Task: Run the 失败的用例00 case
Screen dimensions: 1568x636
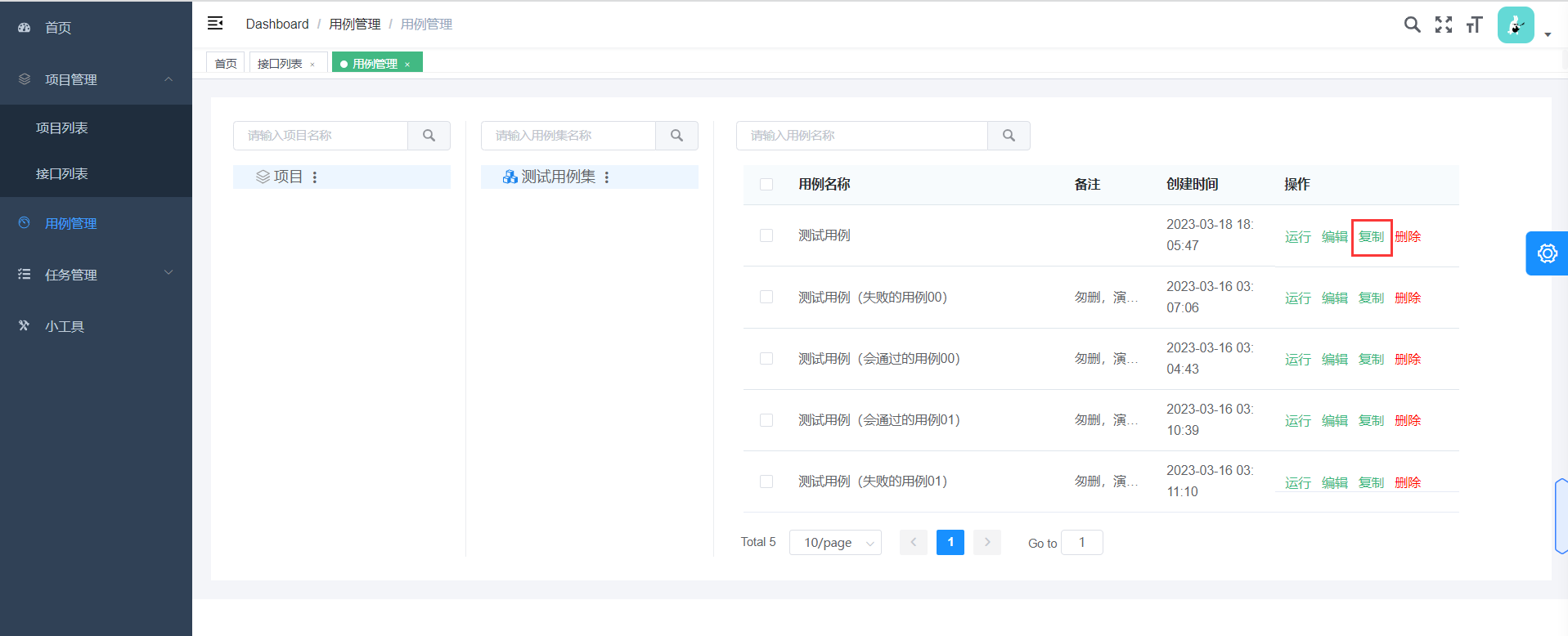Action: click(x=1297, y=298)
